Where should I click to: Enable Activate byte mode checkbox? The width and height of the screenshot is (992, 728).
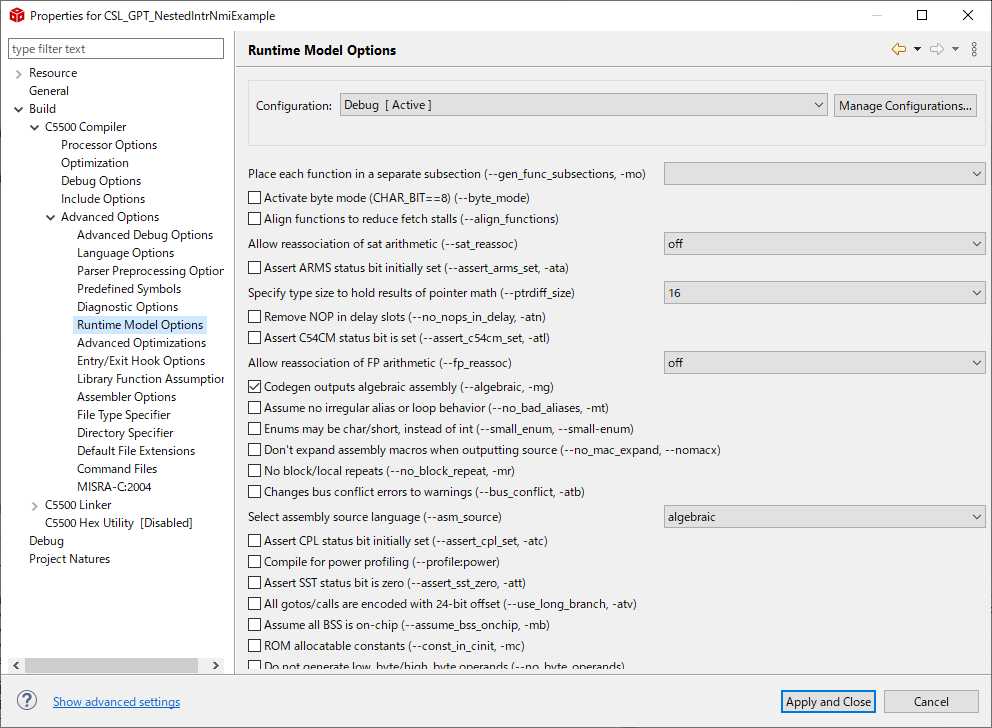click(x=254, y=198)
